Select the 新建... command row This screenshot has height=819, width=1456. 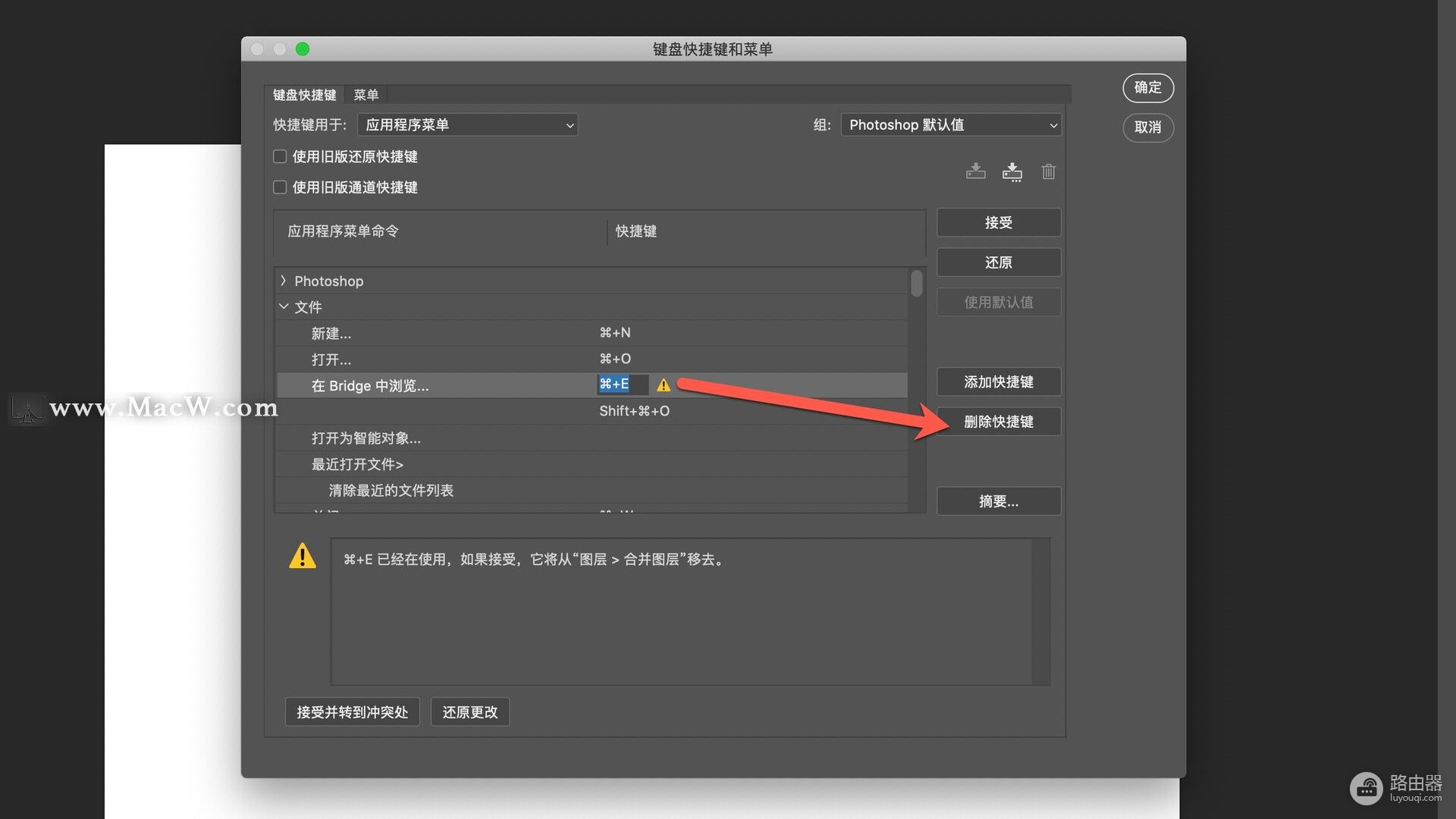(x=591, y=333)
